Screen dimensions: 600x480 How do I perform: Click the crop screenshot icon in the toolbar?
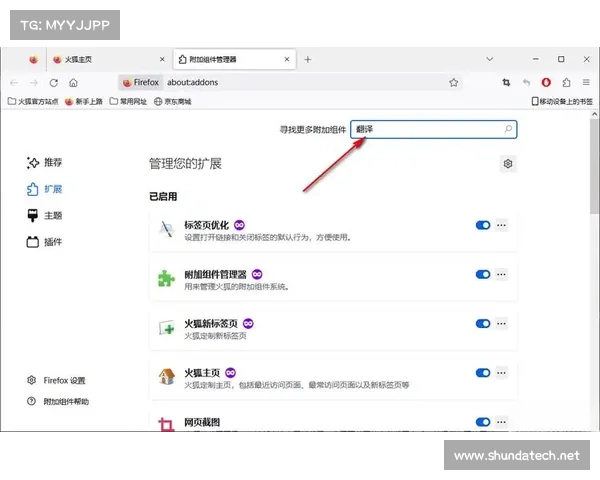coord(507,82)
